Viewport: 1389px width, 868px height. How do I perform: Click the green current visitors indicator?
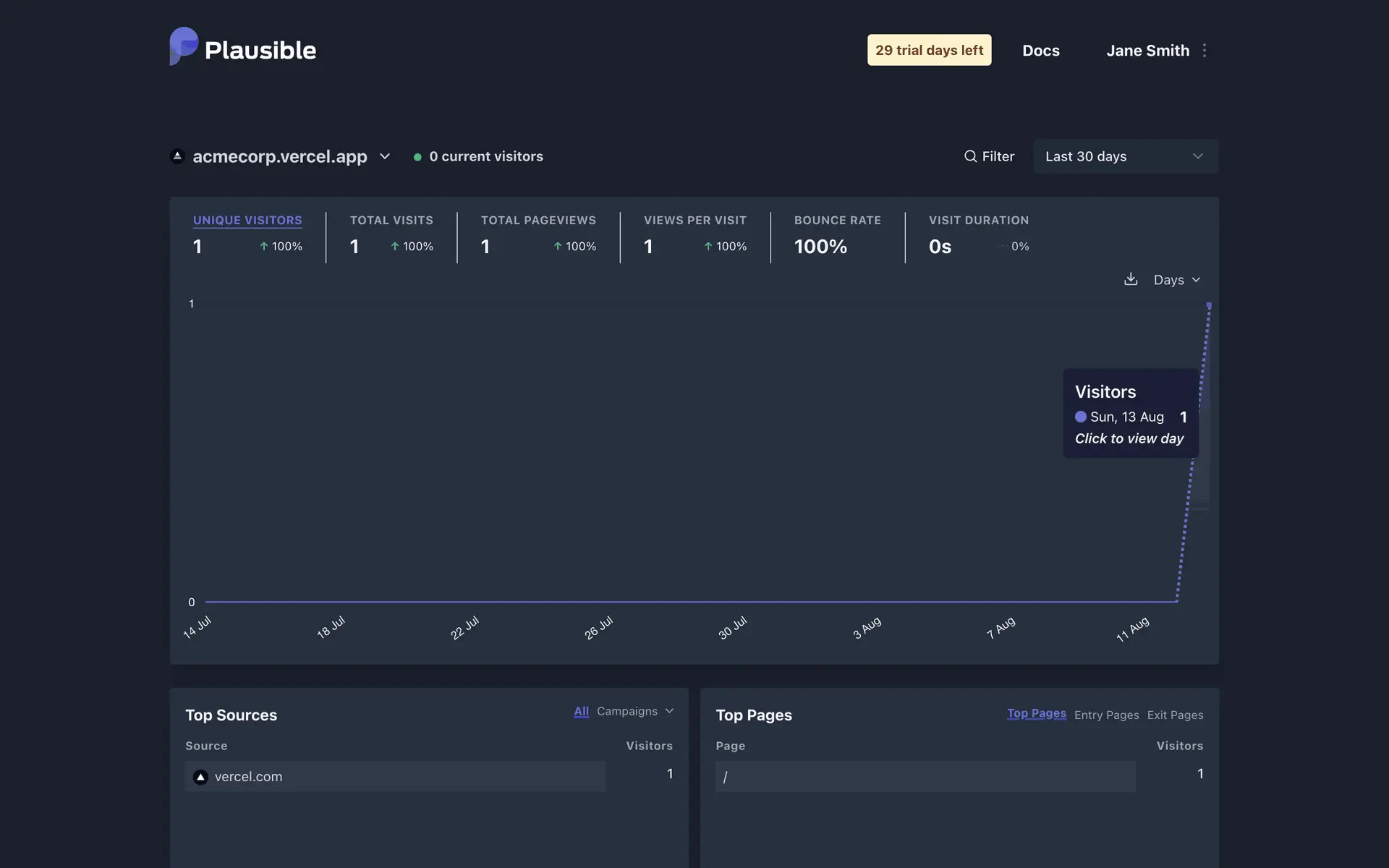click(x=417, y=157)
